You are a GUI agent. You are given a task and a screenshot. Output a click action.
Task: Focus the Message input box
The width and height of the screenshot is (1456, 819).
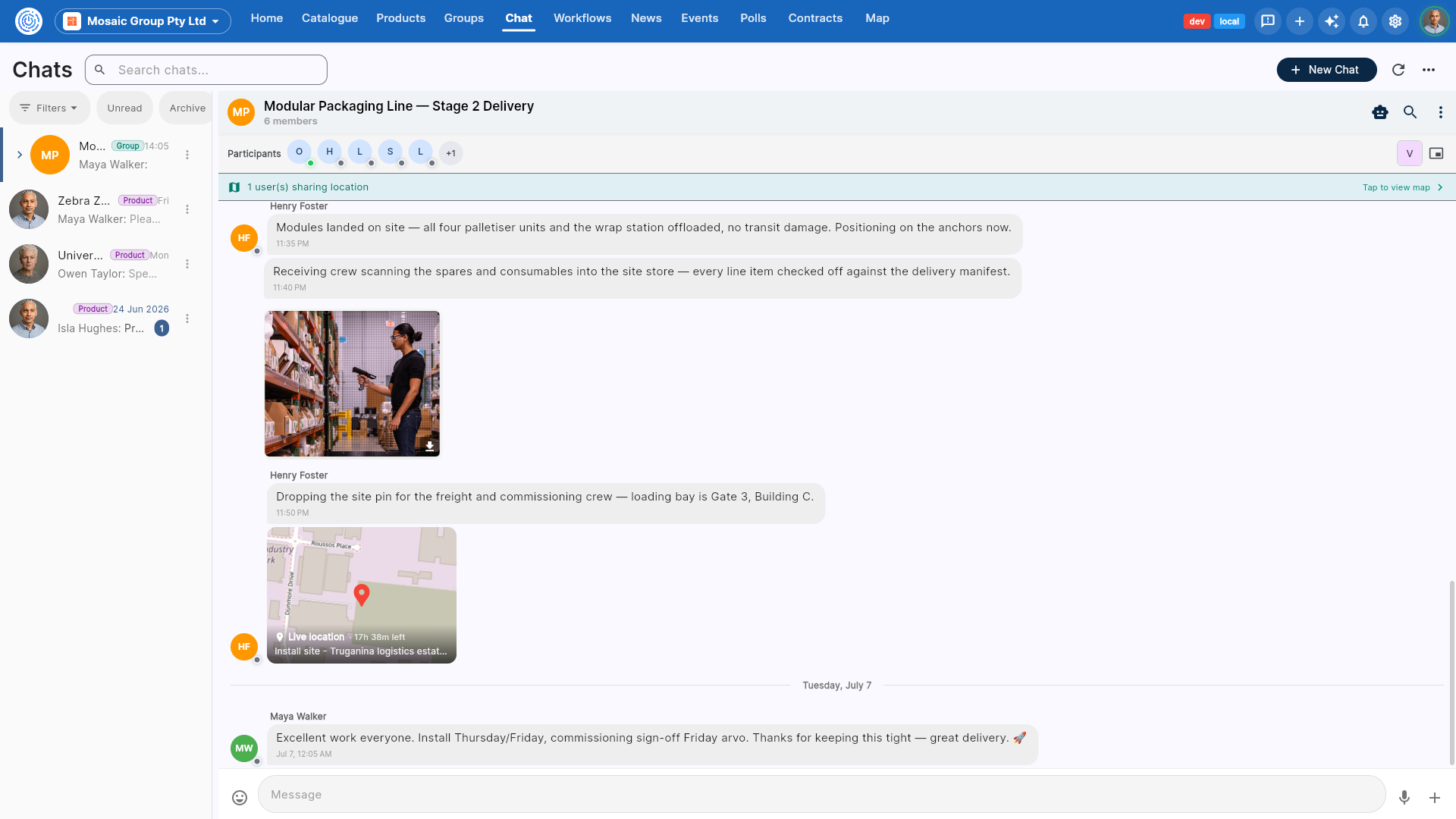pos(821,795)
